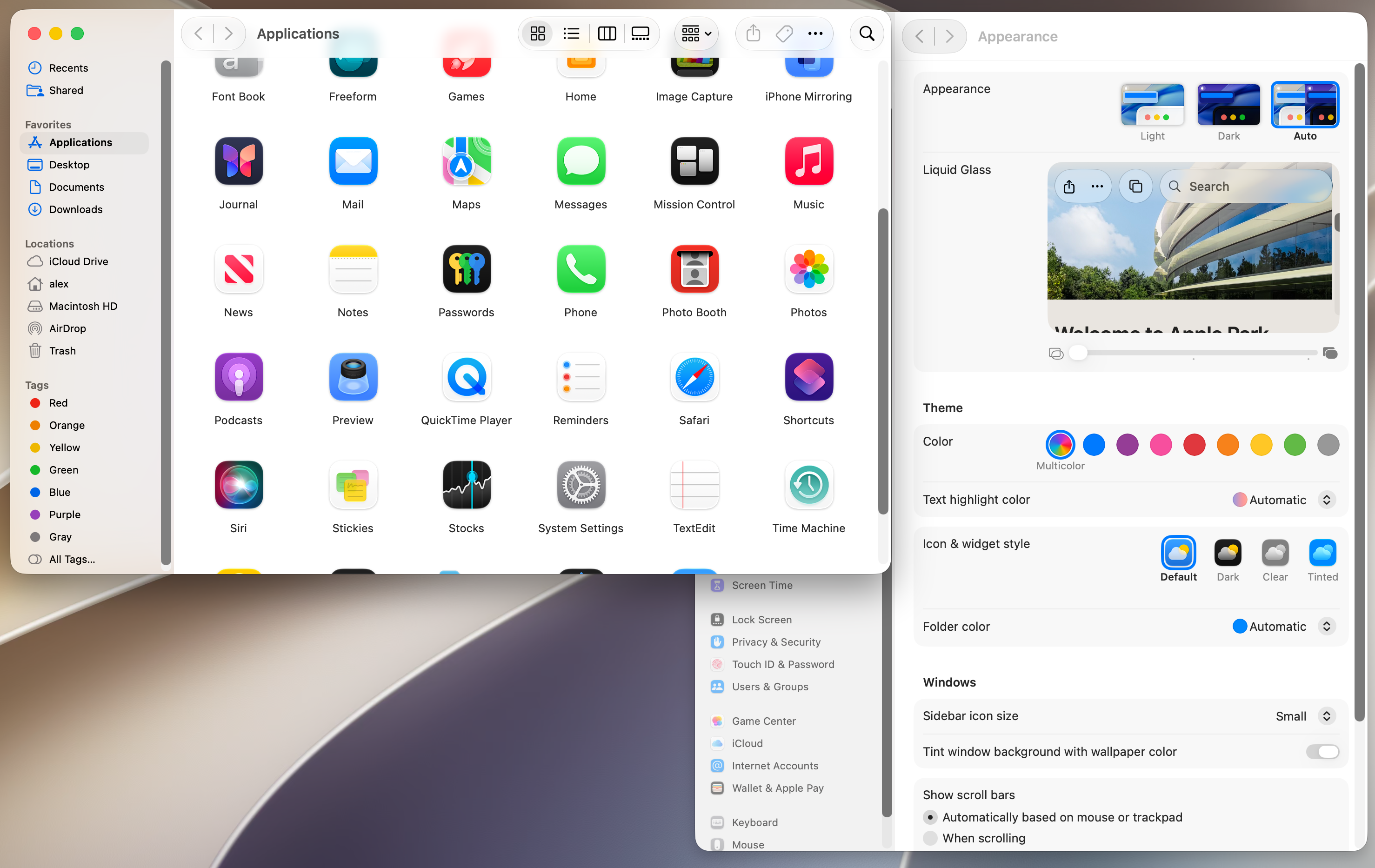Select the Dark icon & widget style
The width and height of the screenshot is (1375, 868).
1228,553
